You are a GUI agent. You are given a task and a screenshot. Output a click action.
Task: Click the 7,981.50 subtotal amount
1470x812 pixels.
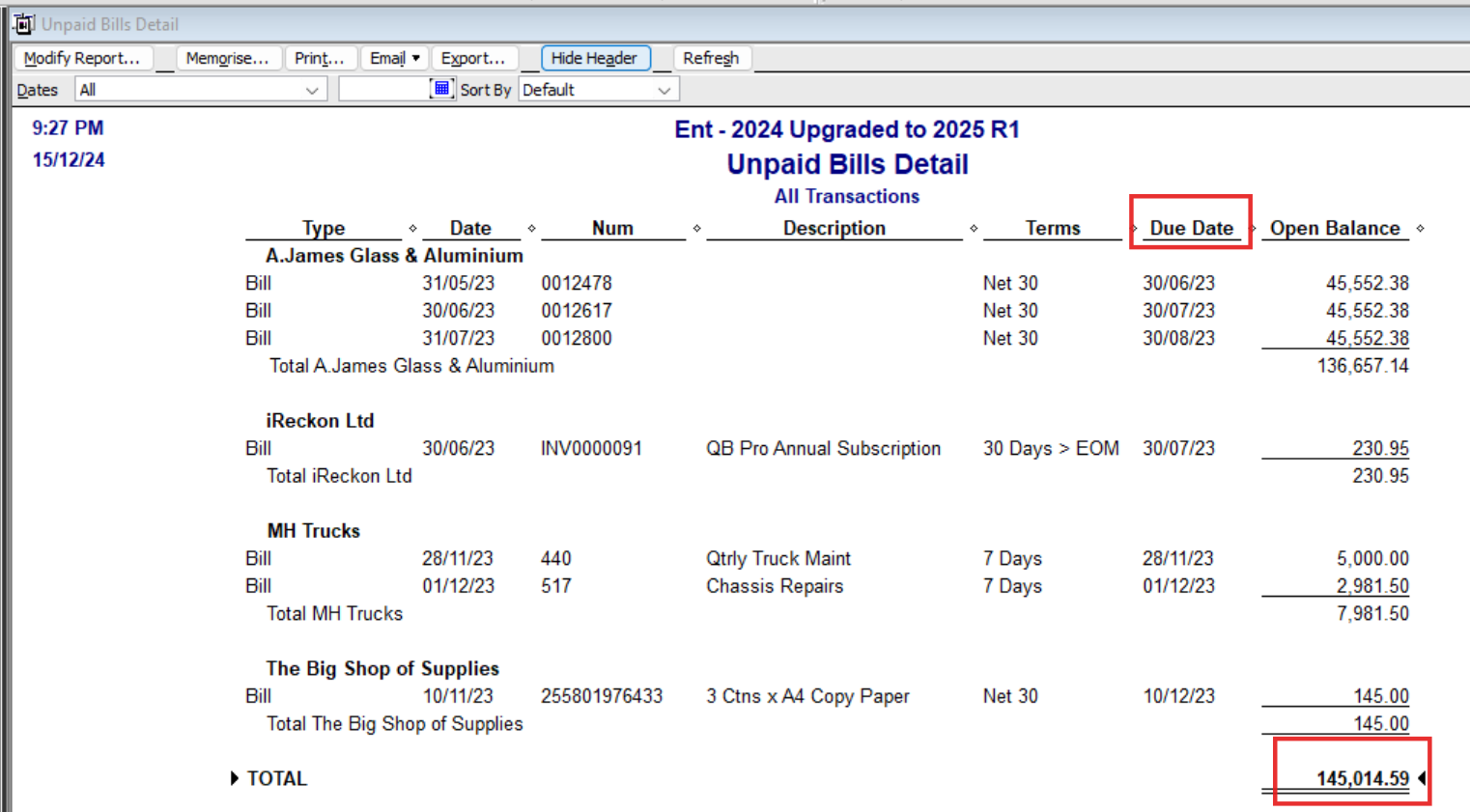(x=1372, y=613)
